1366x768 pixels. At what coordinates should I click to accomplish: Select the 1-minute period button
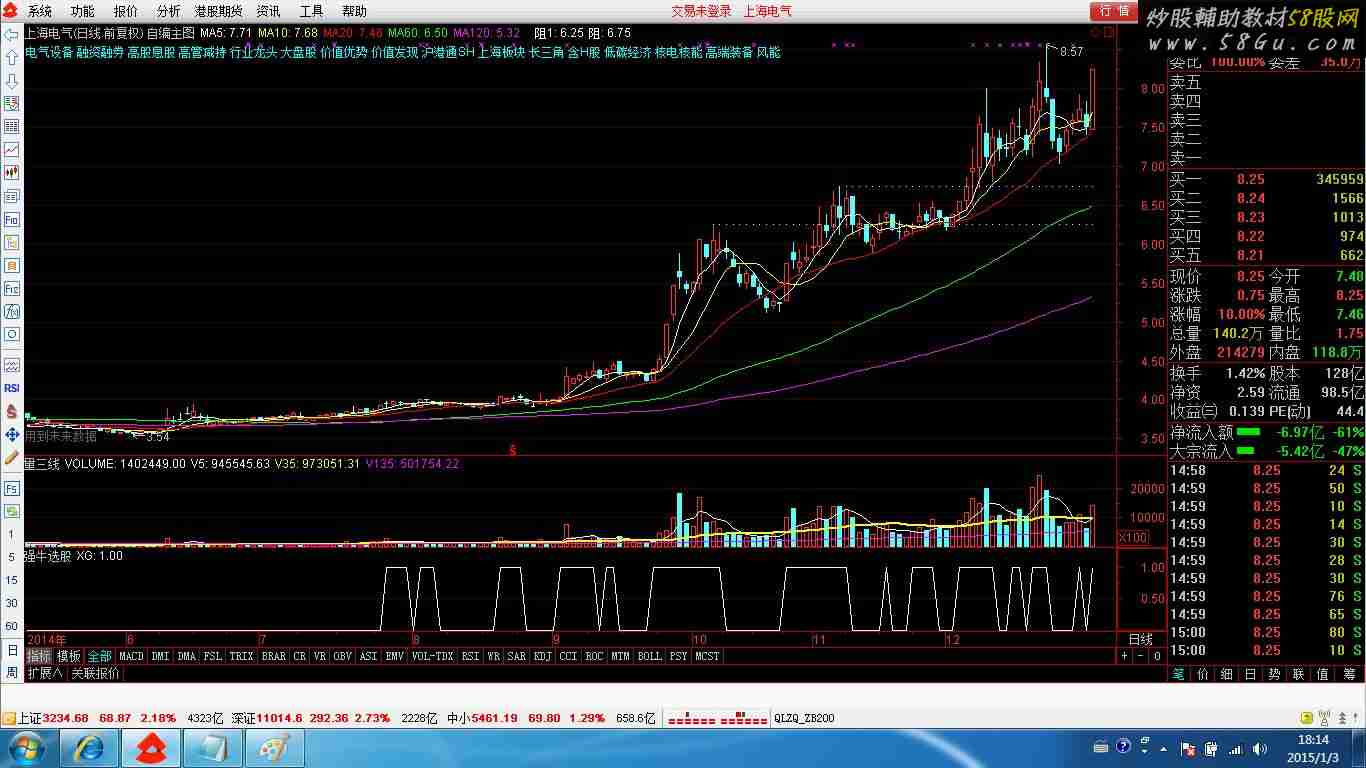pos(12,535)
